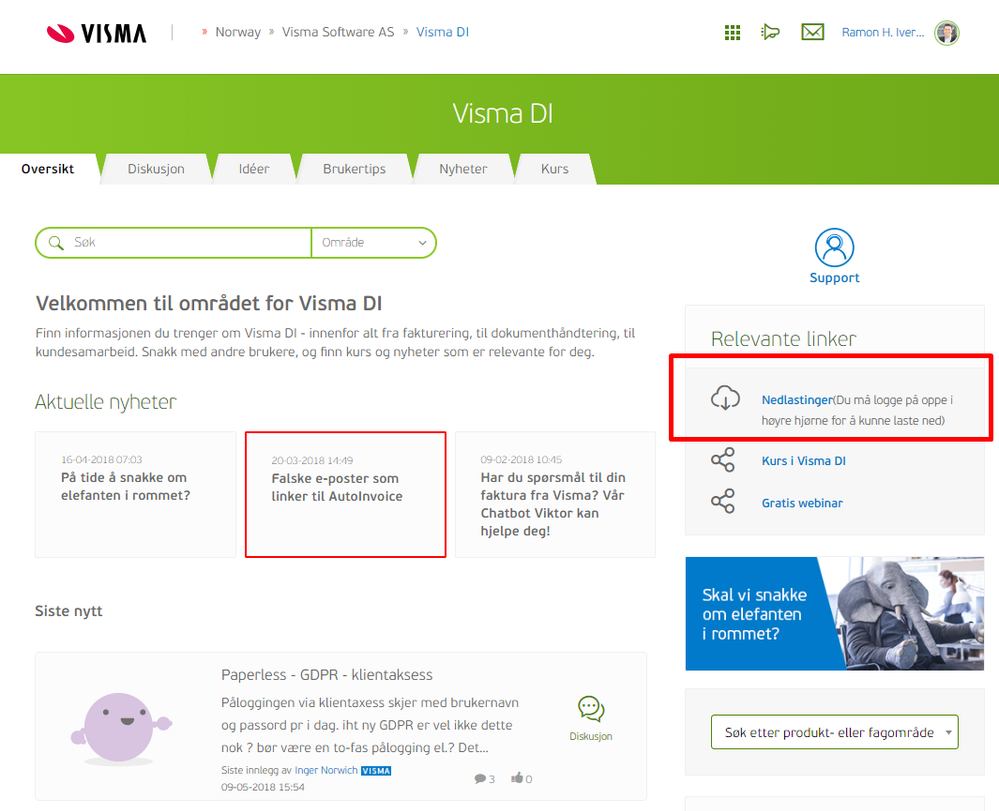
Task: Select the Oversikt tab
Action: click(x=48, y=169)
